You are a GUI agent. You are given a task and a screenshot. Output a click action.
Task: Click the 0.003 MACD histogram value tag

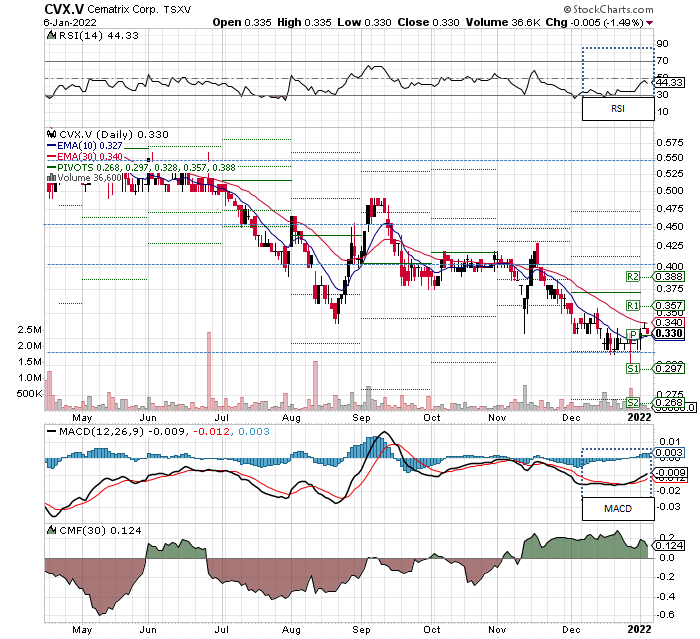tap(669, 452)
